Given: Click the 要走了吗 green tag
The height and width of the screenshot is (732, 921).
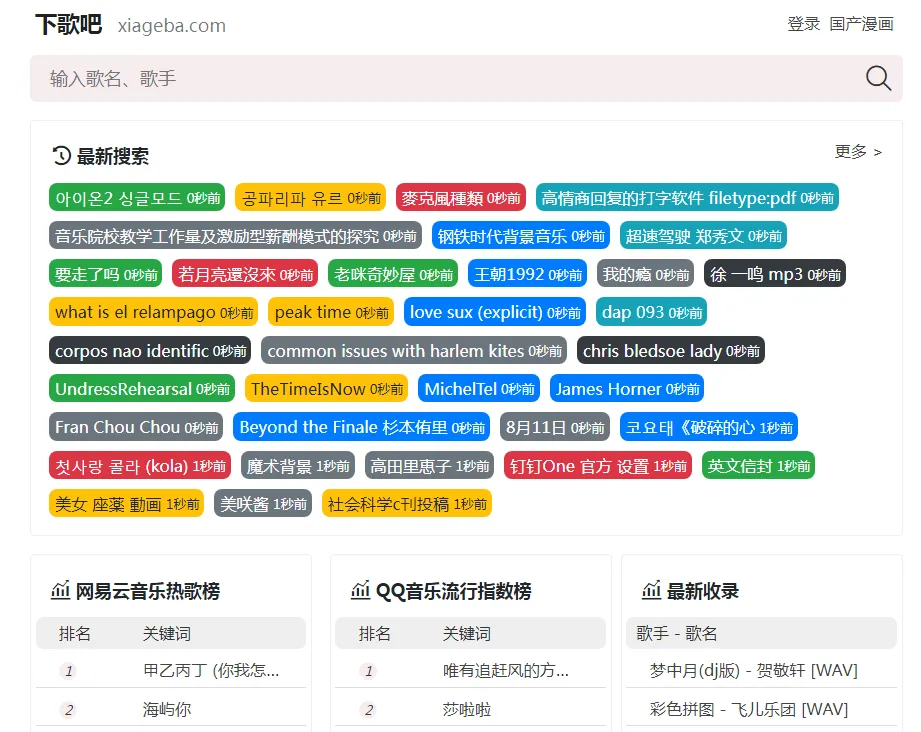Looking at the screenshot, I should pyautogui.click(x=106, y=274).
